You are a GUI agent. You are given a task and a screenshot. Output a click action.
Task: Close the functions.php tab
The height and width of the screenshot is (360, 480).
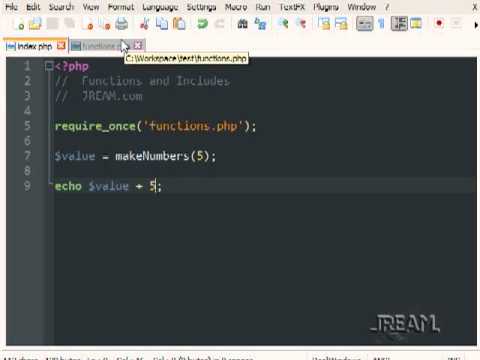point(138,45)
